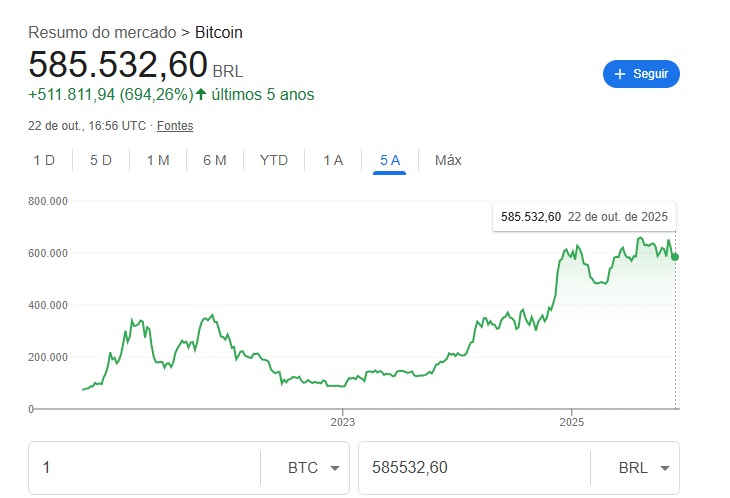Screen dimensions: 730x498
Task: Focus the BRL amount field showing 585532,60
Action: click(x=474, y=467)
